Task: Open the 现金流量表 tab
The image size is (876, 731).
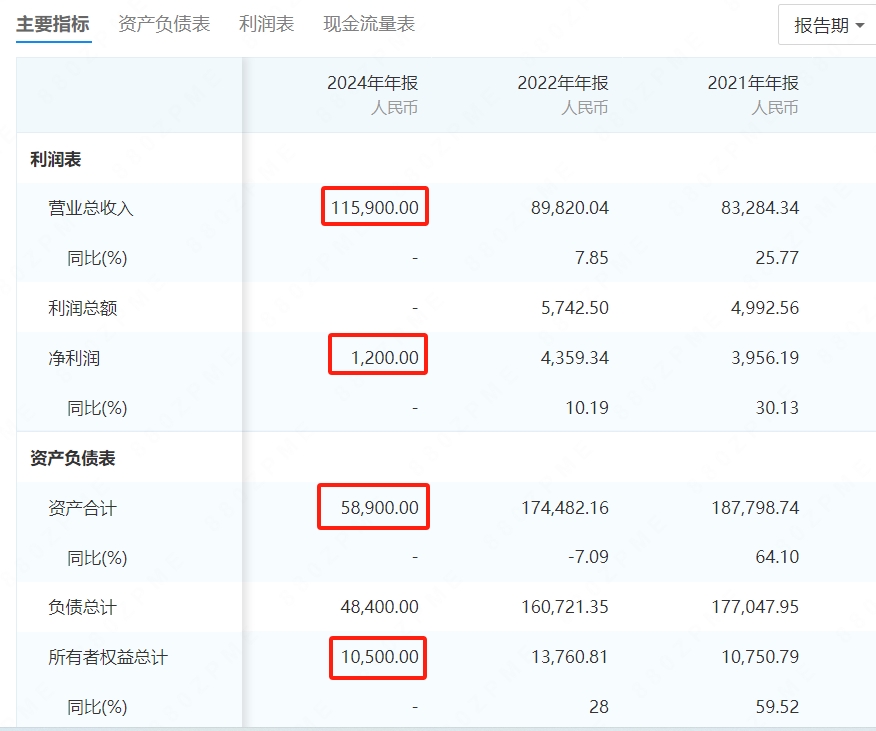Action: point(369,24)
